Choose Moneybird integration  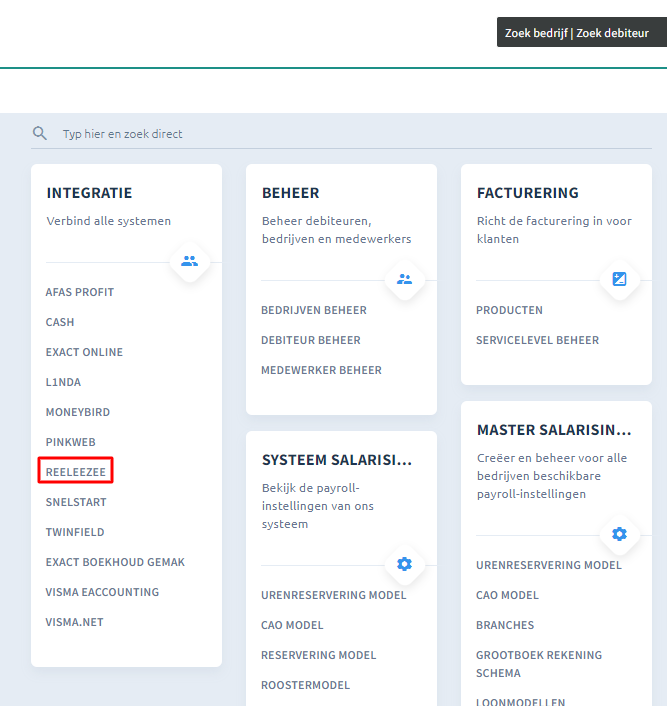coord(78,412)
